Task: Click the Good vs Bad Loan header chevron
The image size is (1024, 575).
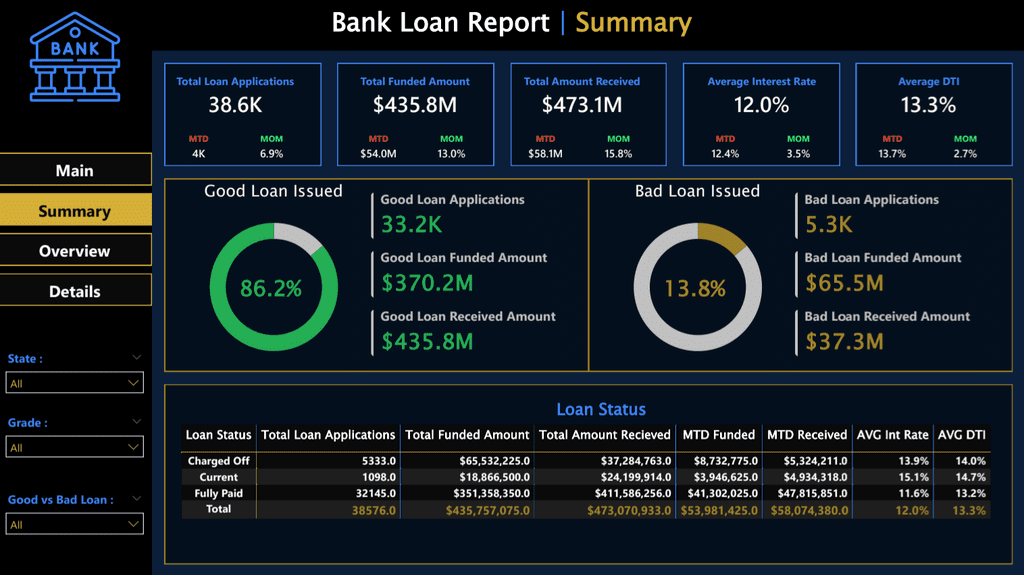Action: point(136,499)
